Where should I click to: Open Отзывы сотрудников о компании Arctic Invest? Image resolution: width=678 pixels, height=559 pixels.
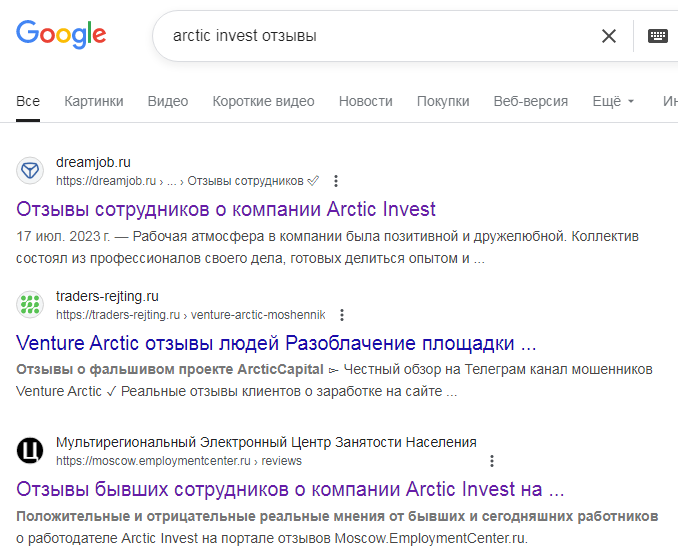point(226,209)
